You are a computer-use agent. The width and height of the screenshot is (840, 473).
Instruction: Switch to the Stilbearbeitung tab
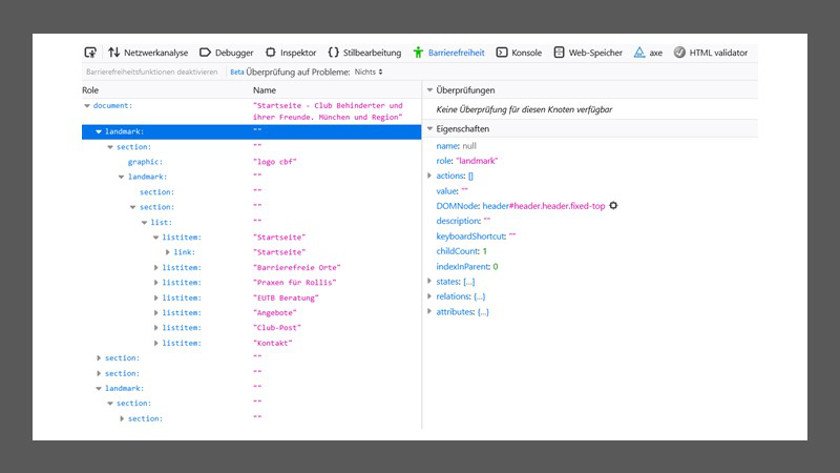364,52
